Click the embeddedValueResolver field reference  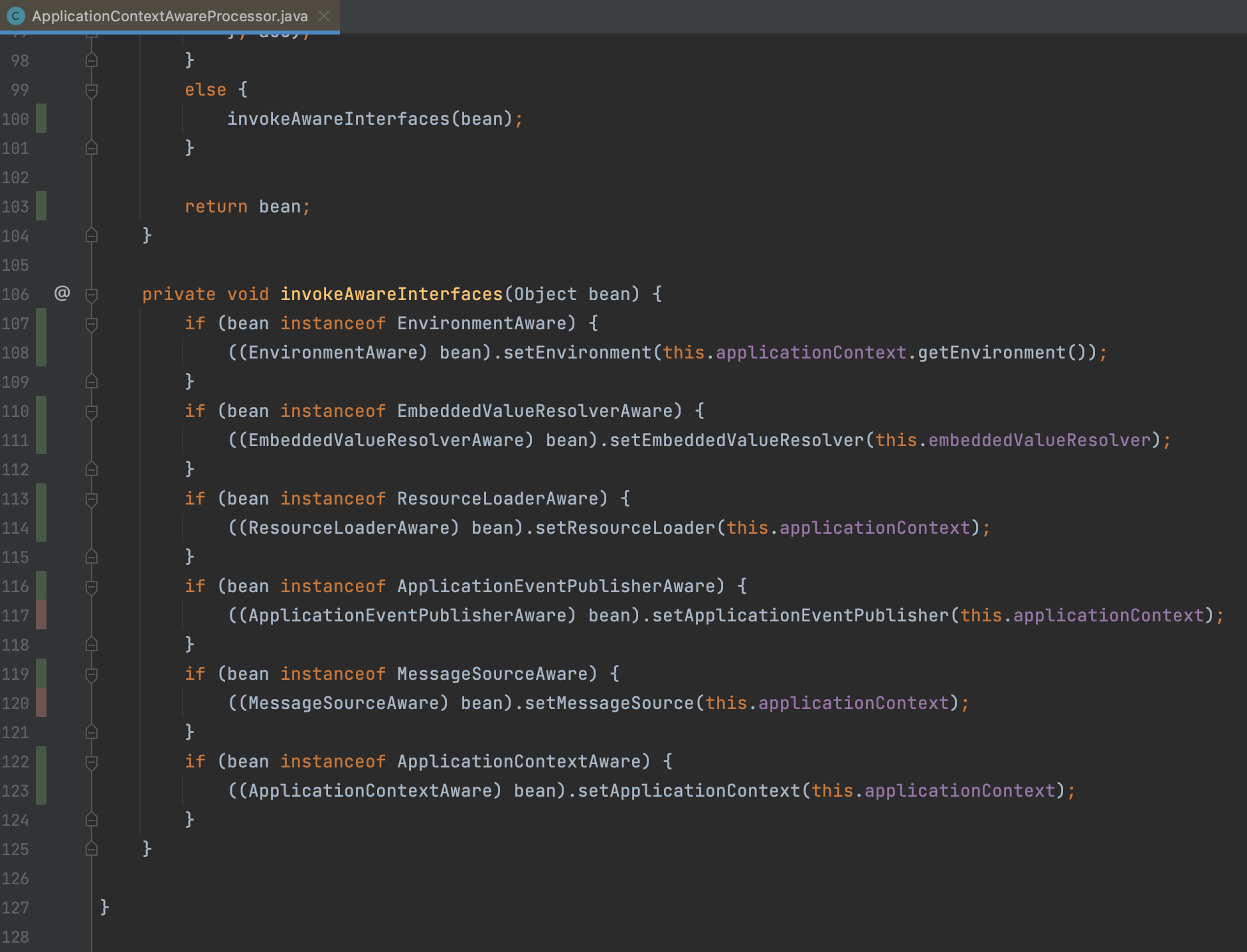tap(1039, 440)
